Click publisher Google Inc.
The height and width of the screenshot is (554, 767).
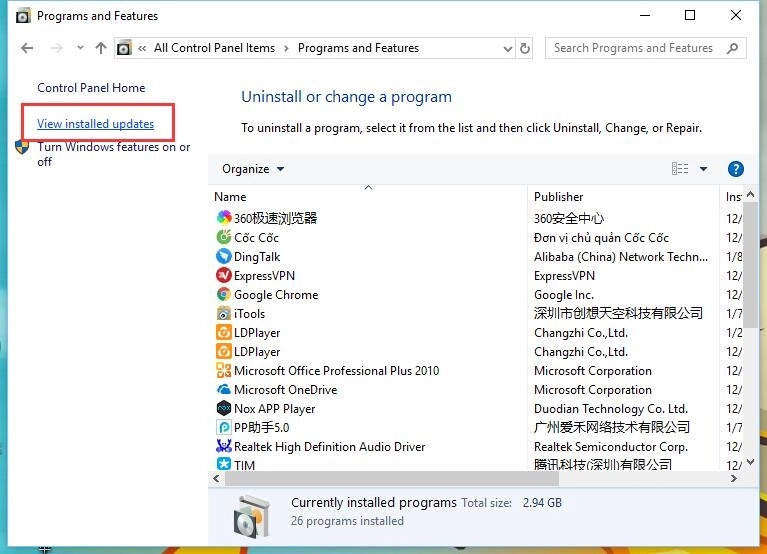pos(564,295)
